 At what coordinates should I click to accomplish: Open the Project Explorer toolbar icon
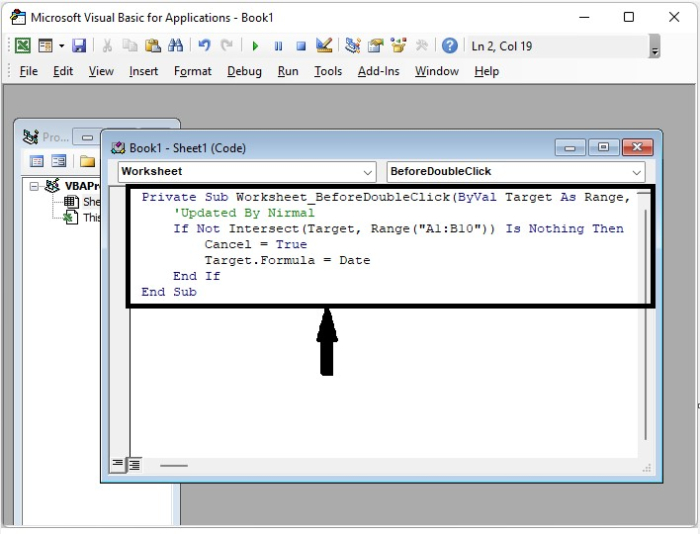352,46
